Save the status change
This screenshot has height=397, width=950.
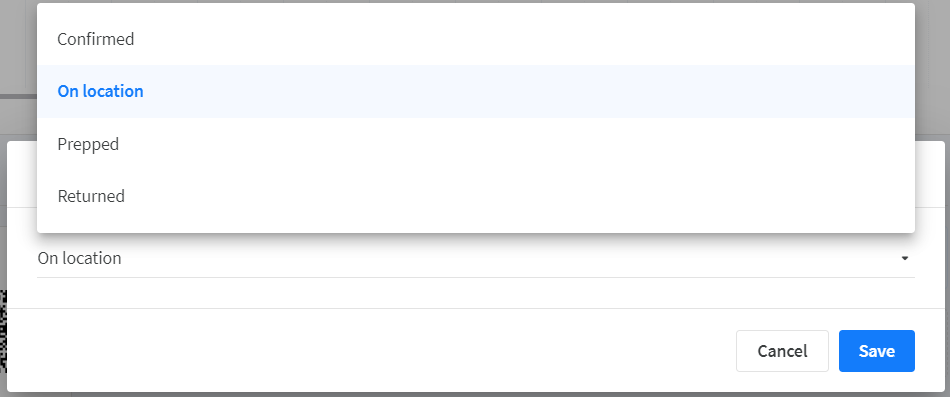877,351
